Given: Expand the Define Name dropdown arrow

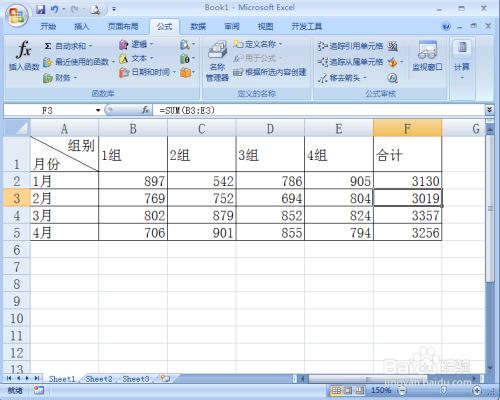Looking at the screenshot, I should tap(281, 44).
